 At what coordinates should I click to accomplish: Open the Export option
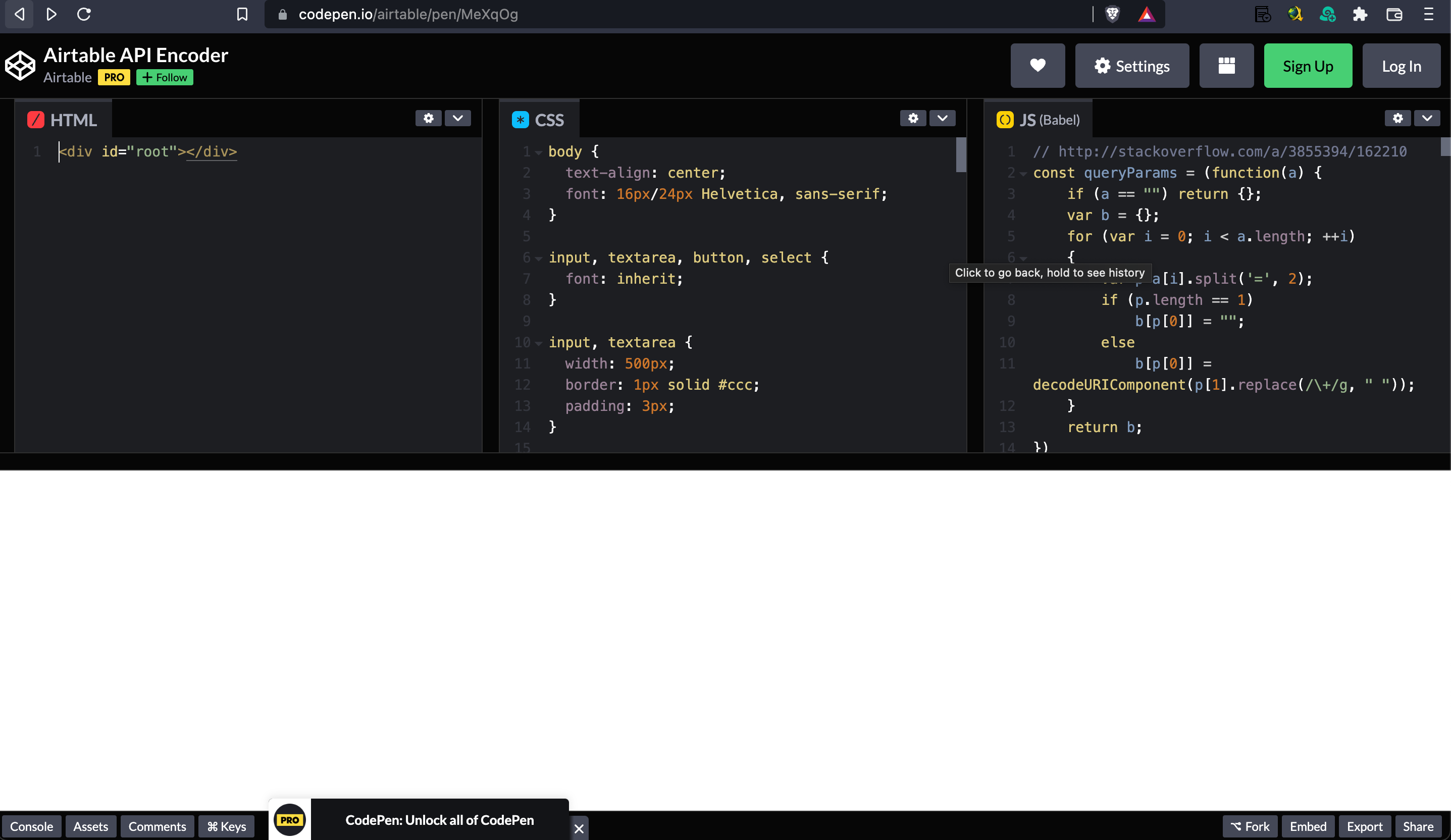click(x=1365, y=826)
